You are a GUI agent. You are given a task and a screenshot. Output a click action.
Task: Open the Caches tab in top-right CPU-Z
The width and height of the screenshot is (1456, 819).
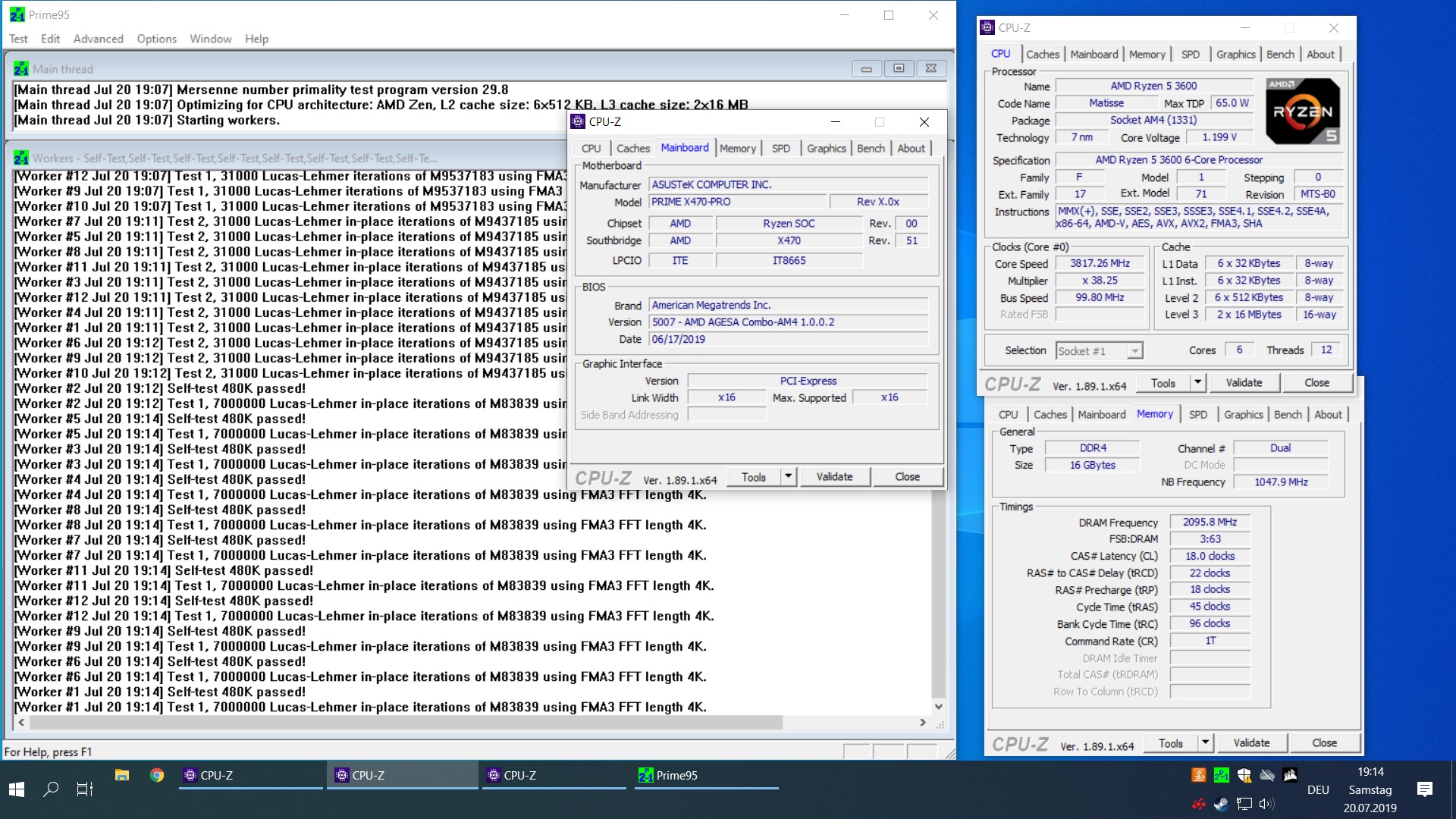click(1042, 55)
